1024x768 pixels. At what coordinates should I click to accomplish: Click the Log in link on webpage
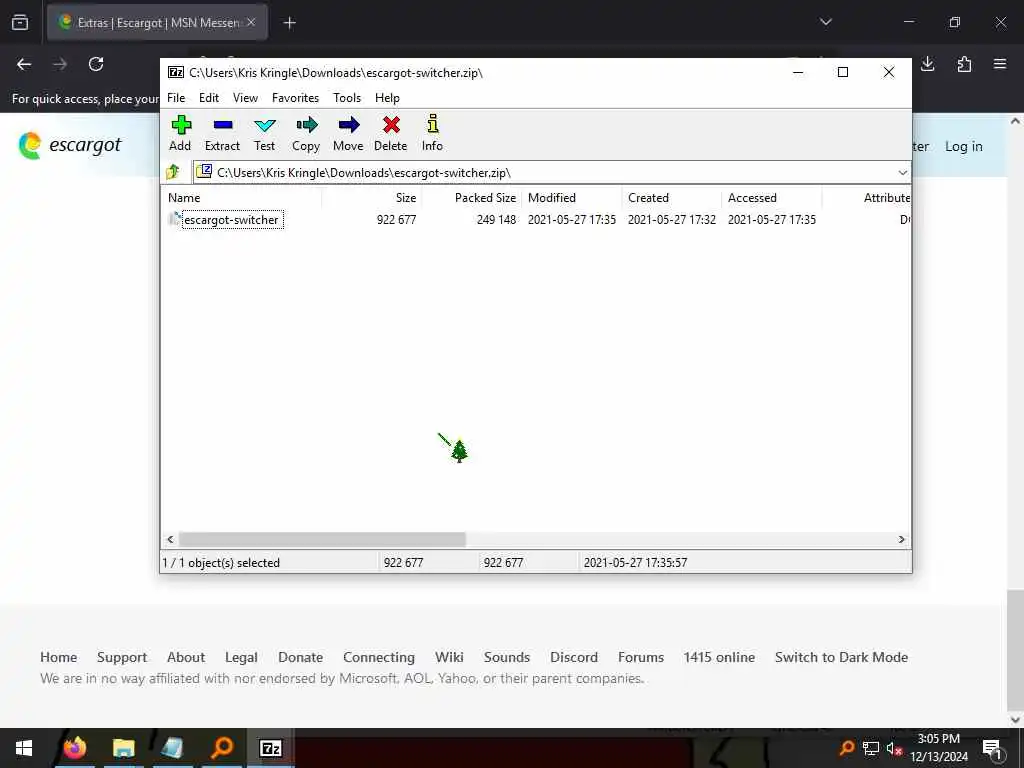(963, 146)
